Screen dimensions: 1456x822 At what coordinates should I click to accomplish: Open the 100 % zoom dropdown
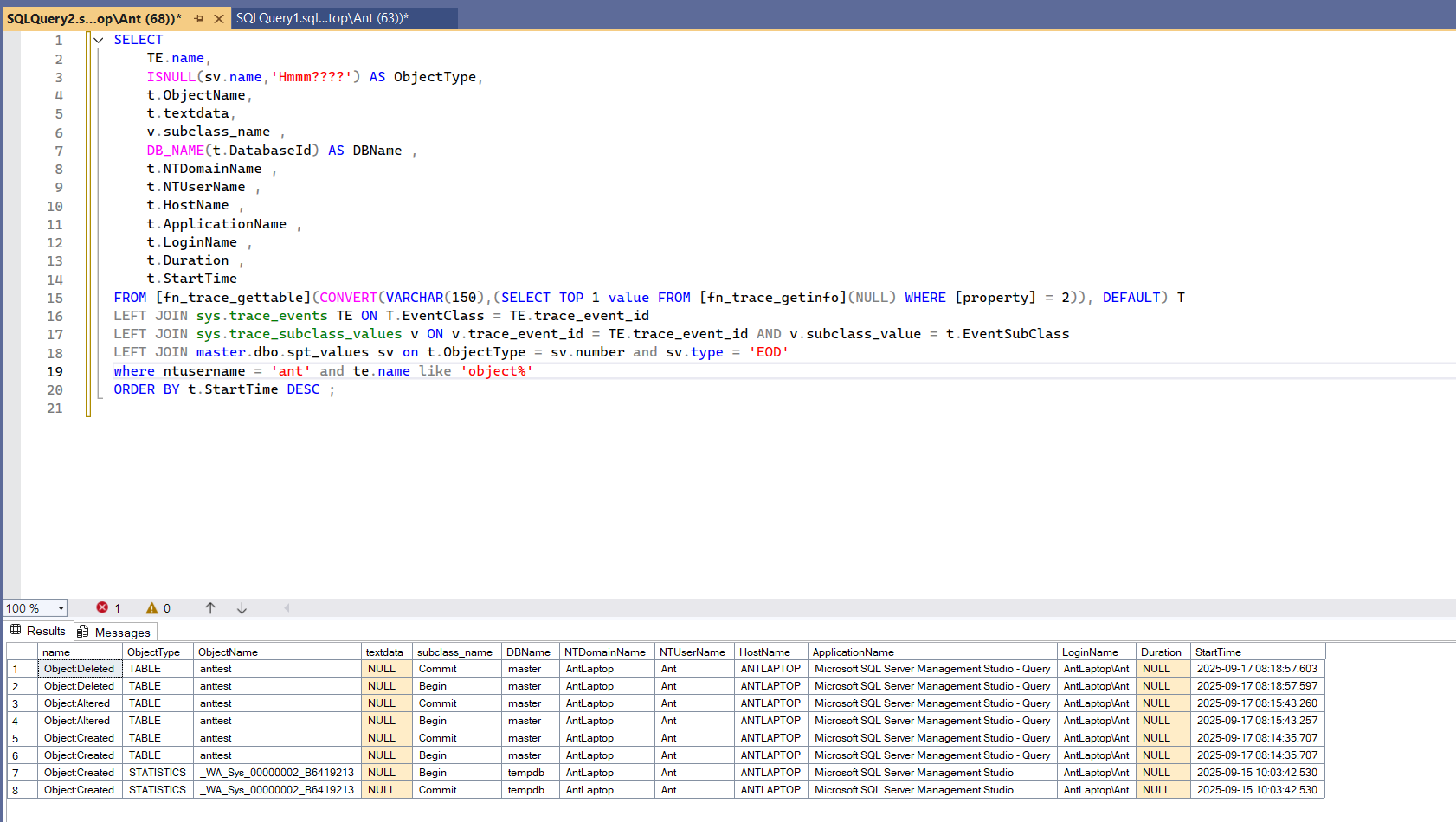61,608
